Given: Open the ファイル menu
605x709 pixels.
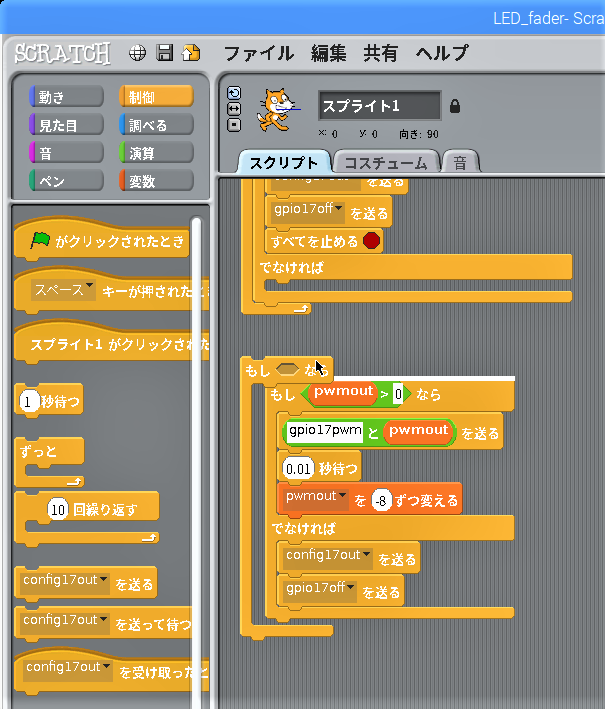Looking at the screenshot, I should (258, 53).
